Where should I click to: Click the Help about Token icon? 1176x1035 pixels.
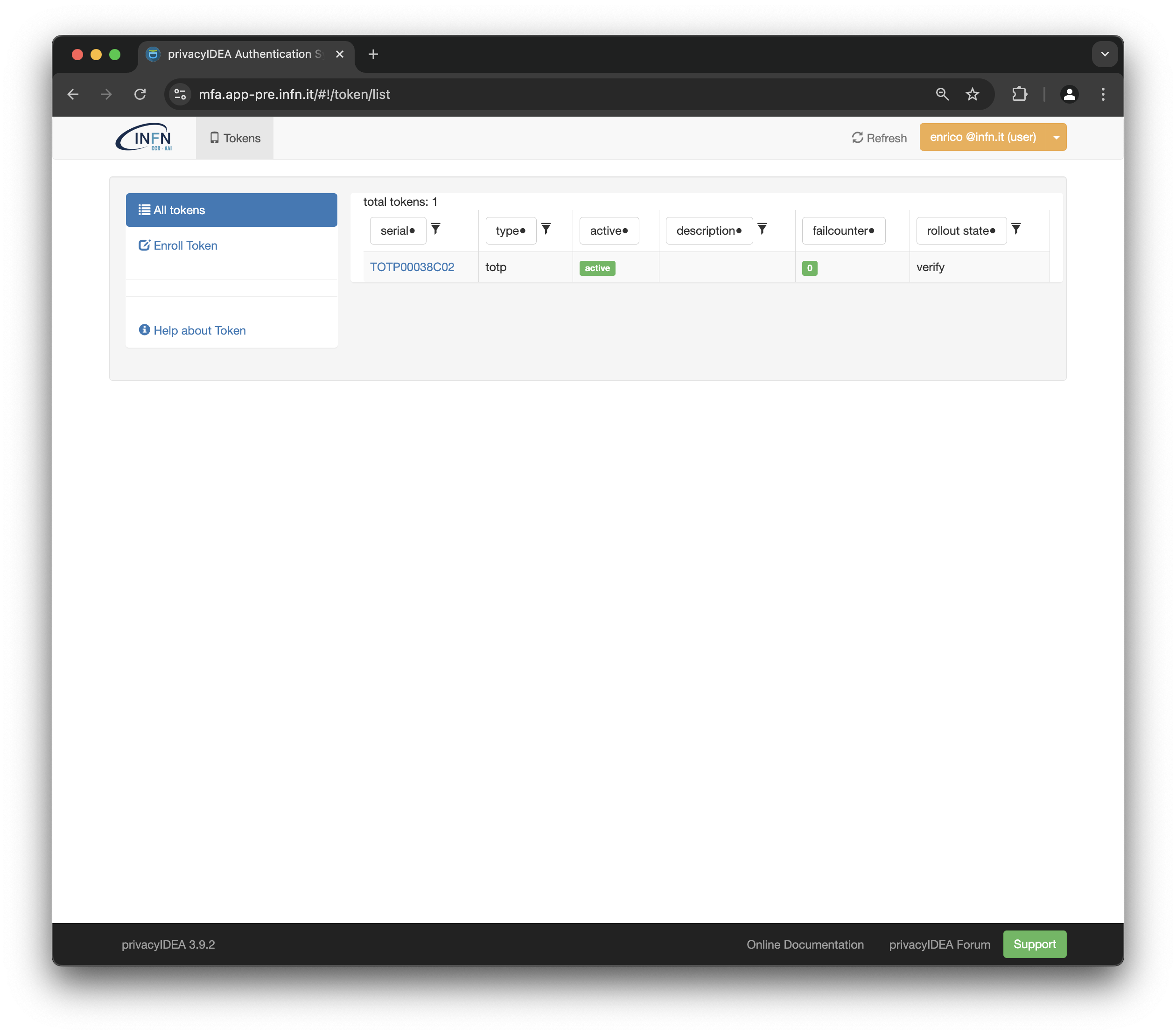144,329
